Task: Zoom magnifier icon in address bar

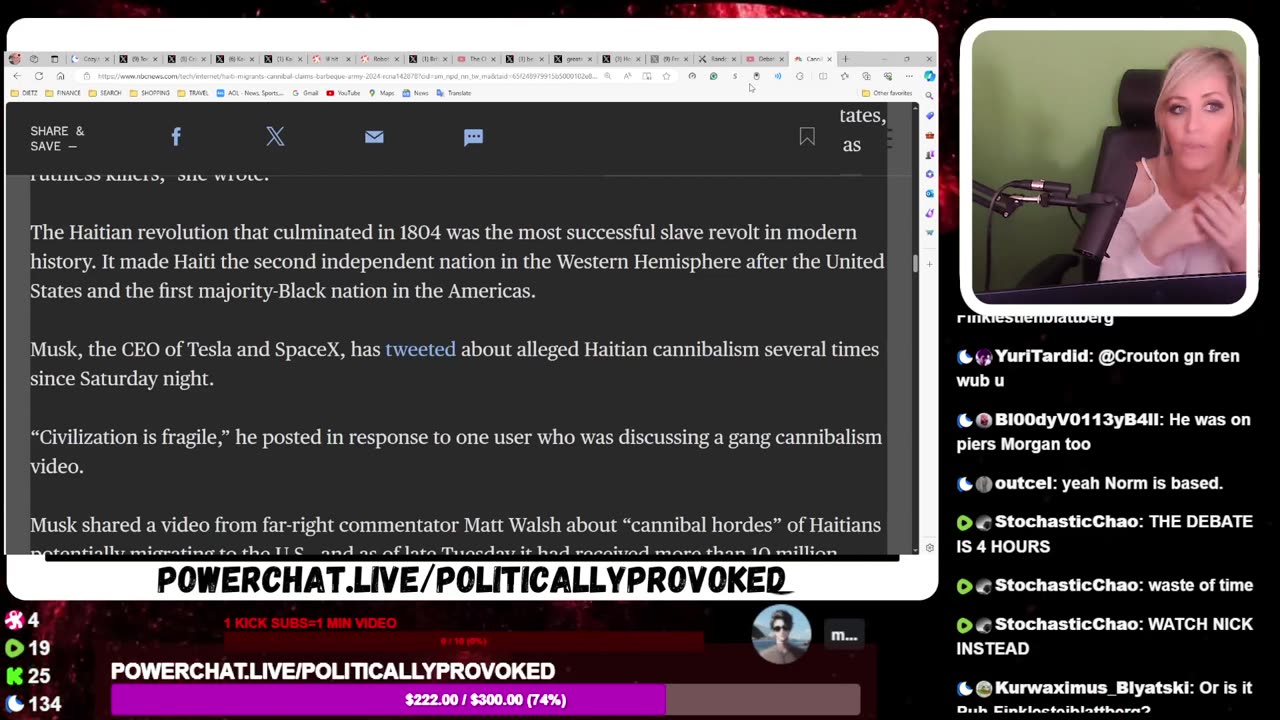Action: coord(607,76)
